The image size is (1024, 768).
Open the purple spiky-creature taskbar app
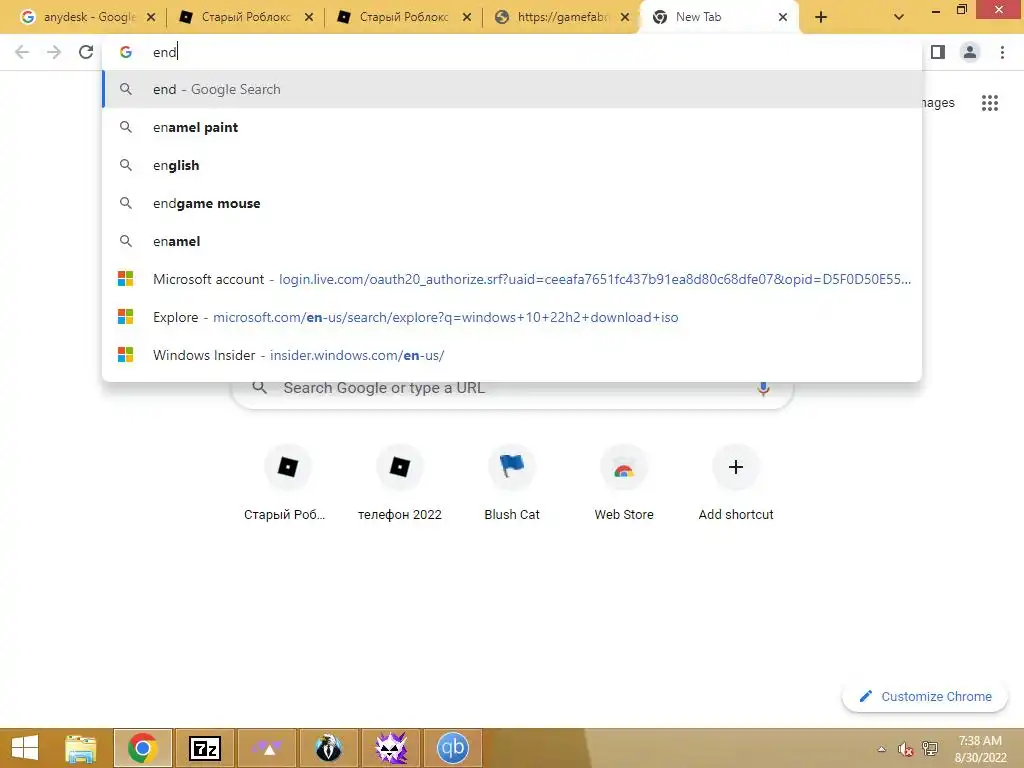pos(391,748)
